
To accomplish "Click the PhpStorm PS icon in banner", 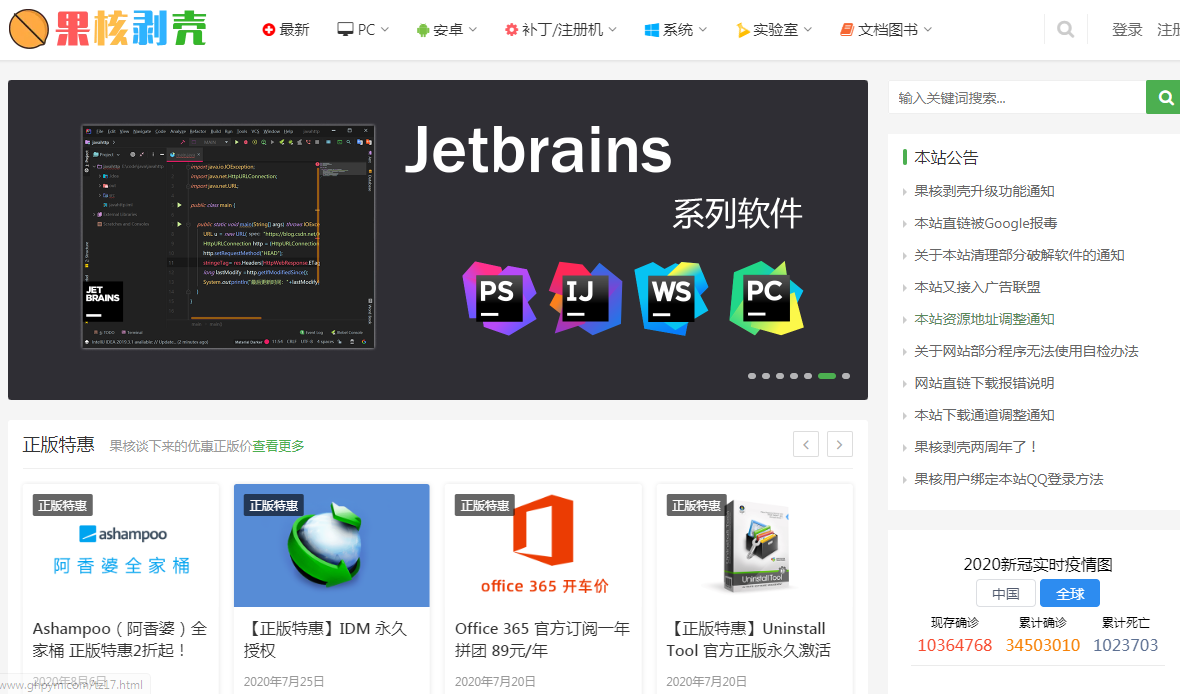I will 499,298.
